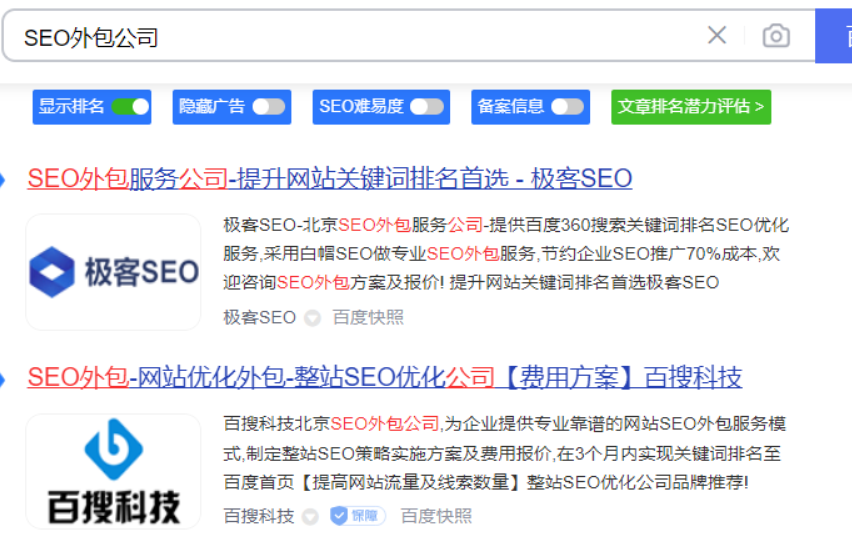Click description text starting 百搜科技北京
Screen dimensions: 852x544
click(x=505, y=453)
